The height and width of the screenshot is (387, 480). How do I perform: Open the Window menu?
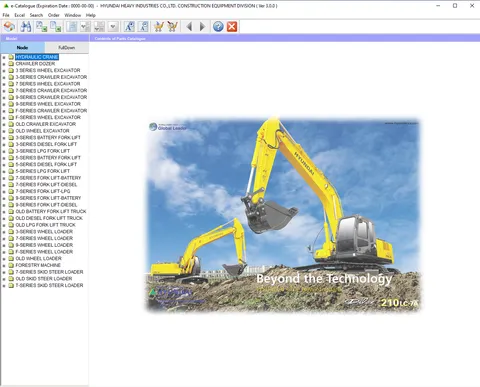coord(73,15)
